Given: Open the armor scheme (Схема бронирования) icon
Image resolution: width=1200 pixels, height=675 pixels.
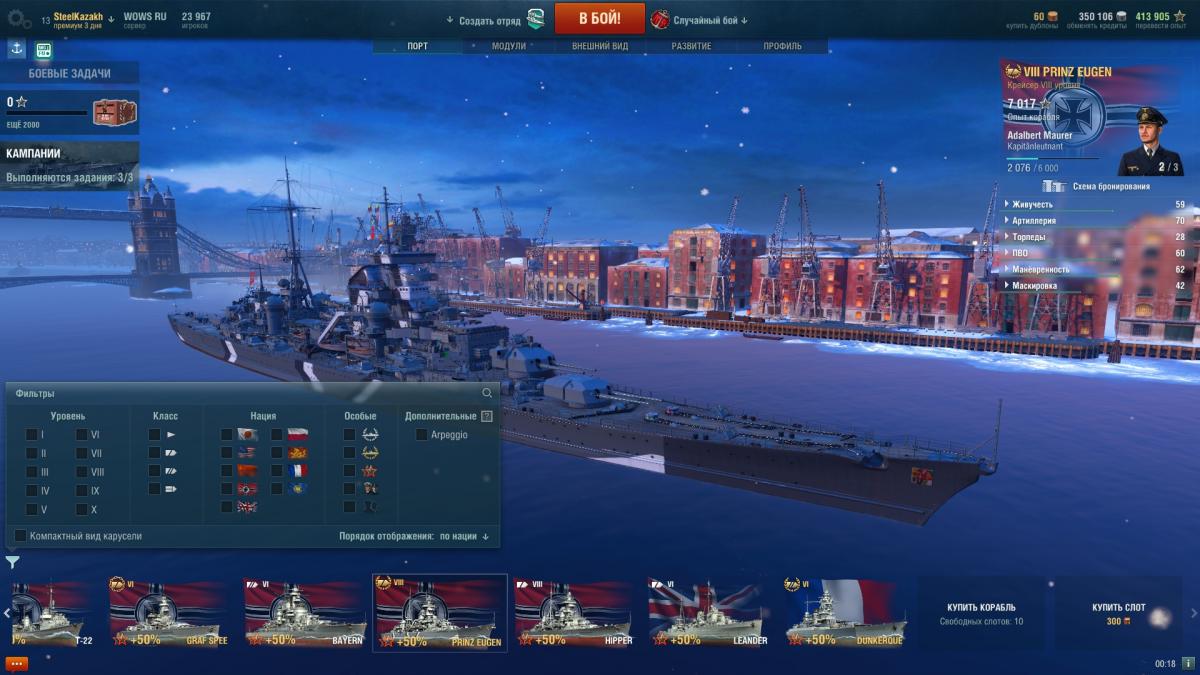Looking at the screenshot, I should [1053, 186].
